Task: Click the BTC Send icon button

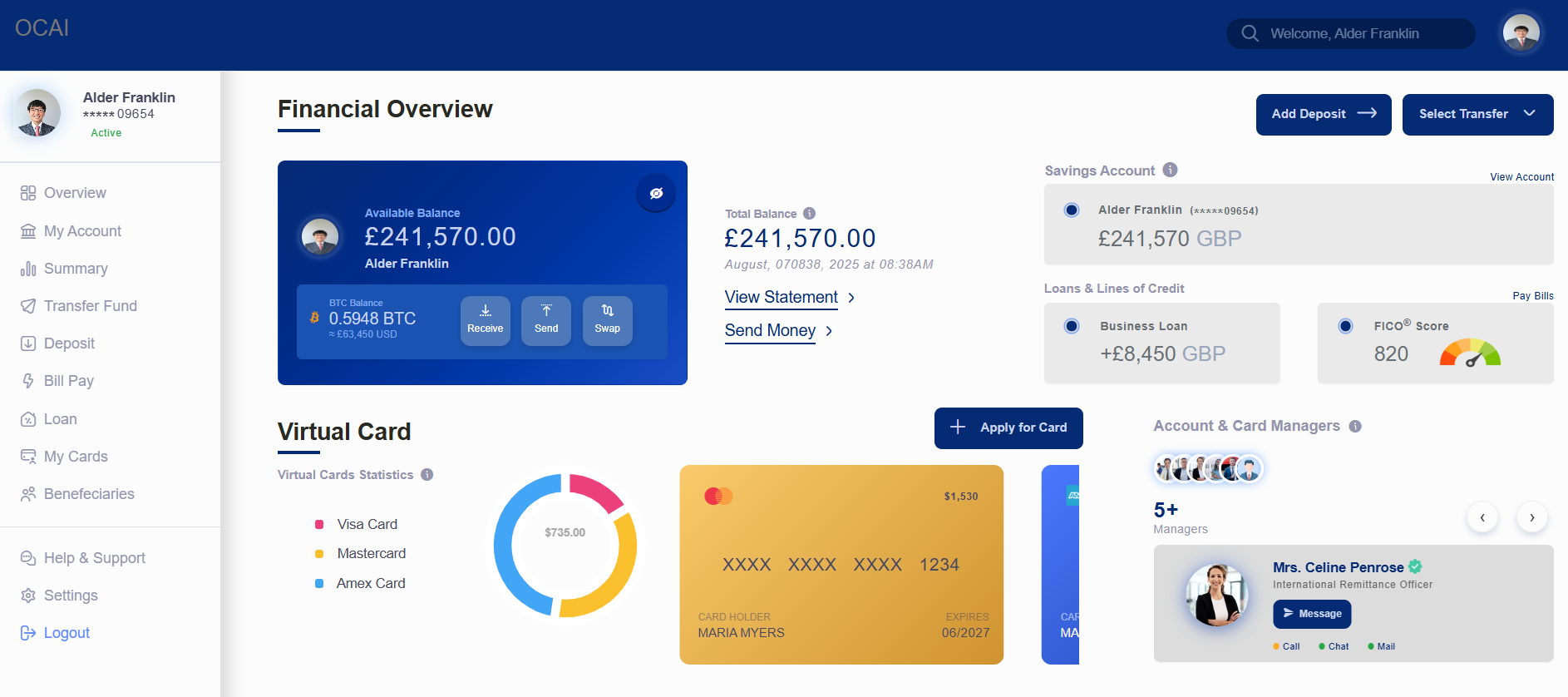Action: pos(546,320)
